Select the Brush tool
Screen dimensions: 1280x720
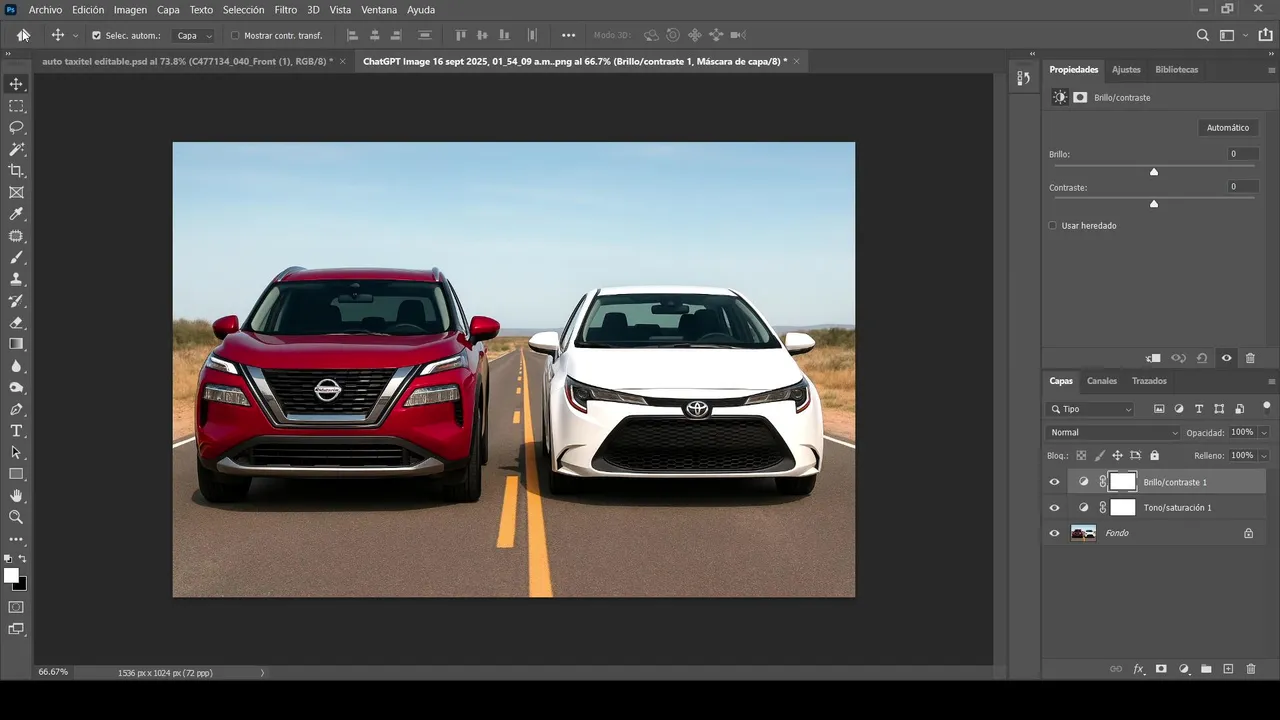pyautogui.click(x=16, y=258)
